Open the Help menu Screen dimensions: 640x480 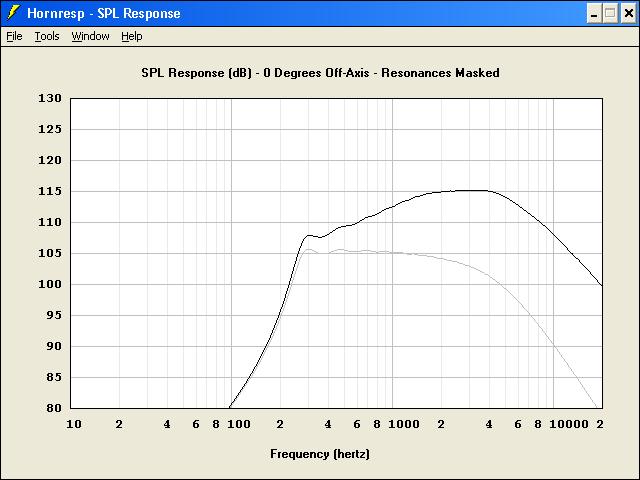tap(132, 36)
